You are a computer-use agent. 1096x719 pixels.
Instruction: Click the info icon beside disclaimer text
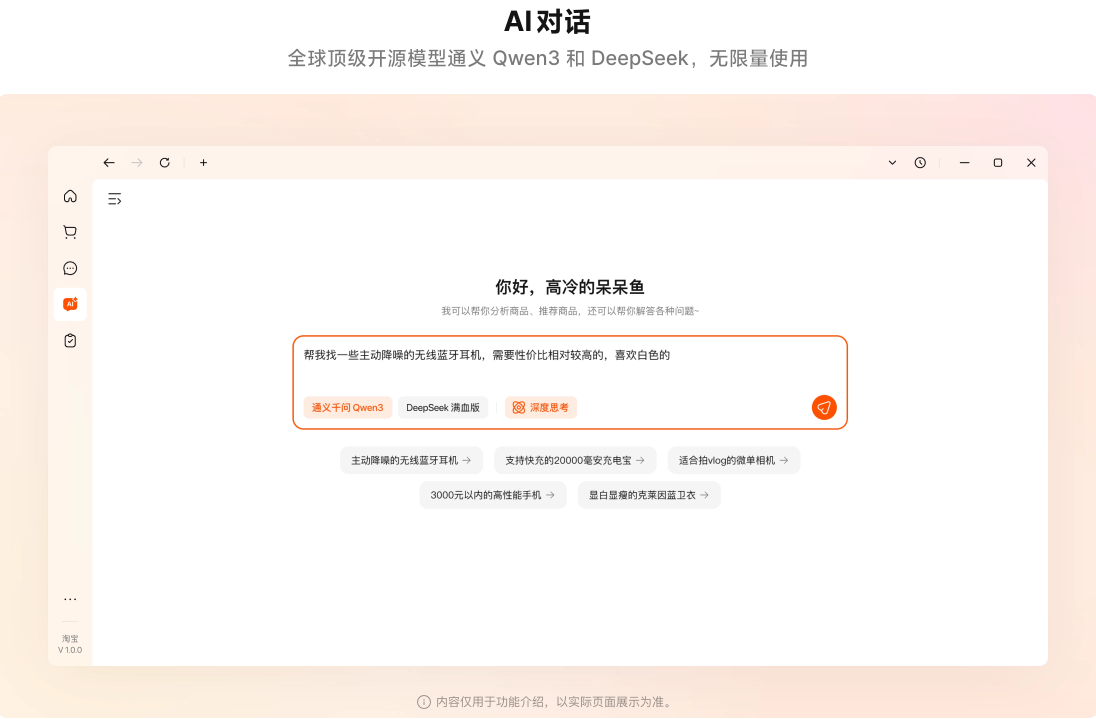pos(424,702)
